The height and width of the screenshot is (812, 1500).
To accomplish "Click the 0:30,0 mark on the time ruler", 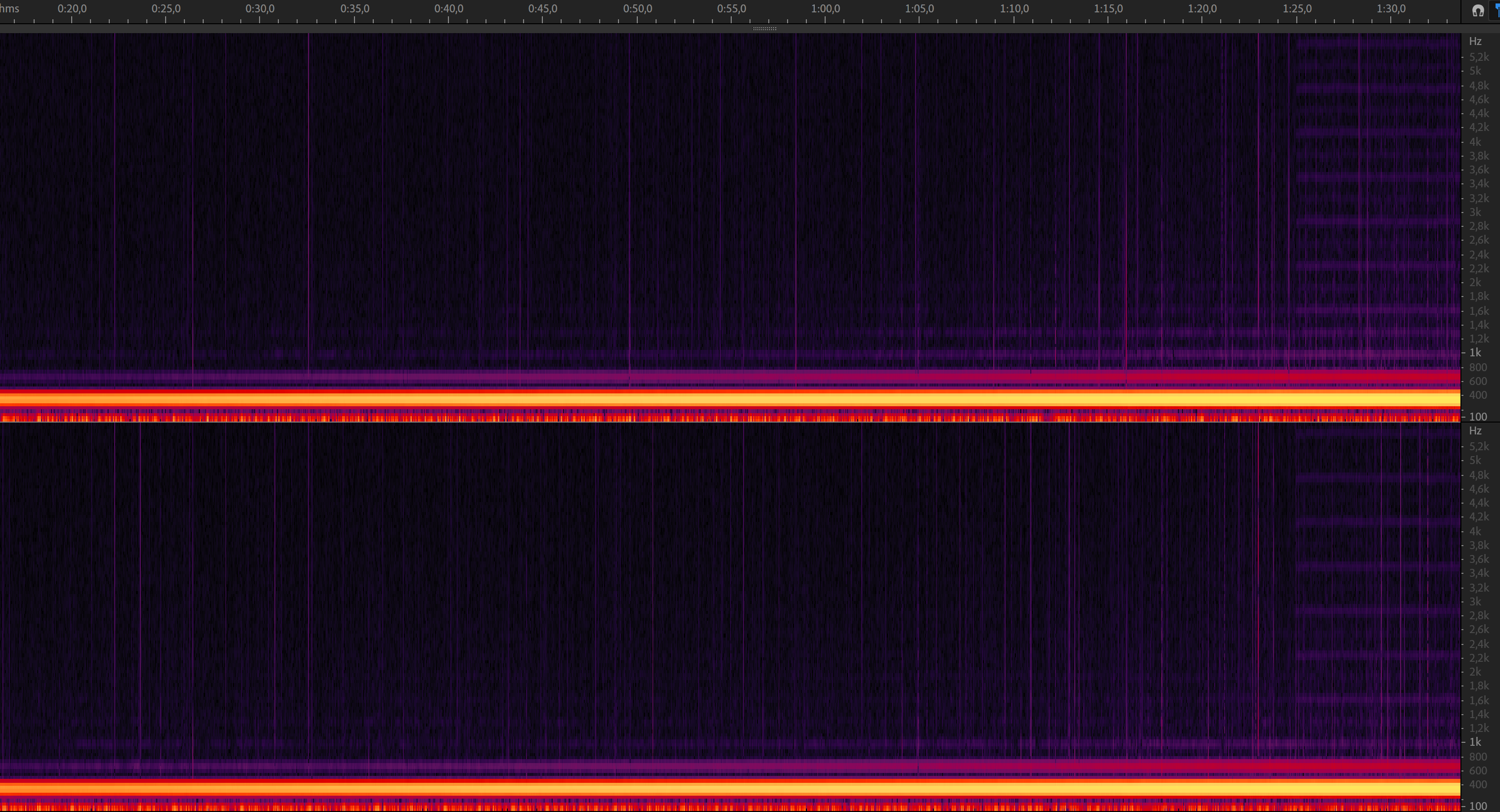I will [x=260, y=9].
